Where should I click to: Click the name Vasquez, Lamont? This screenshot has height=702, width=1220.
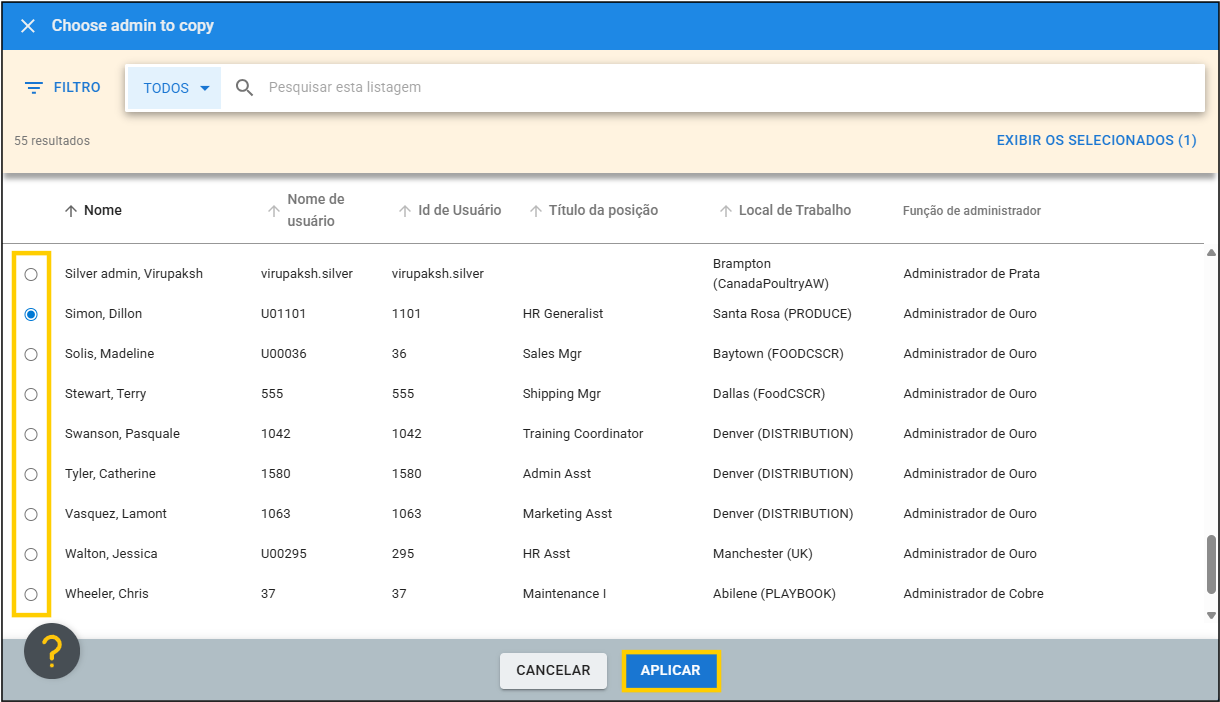click(116, 514)
